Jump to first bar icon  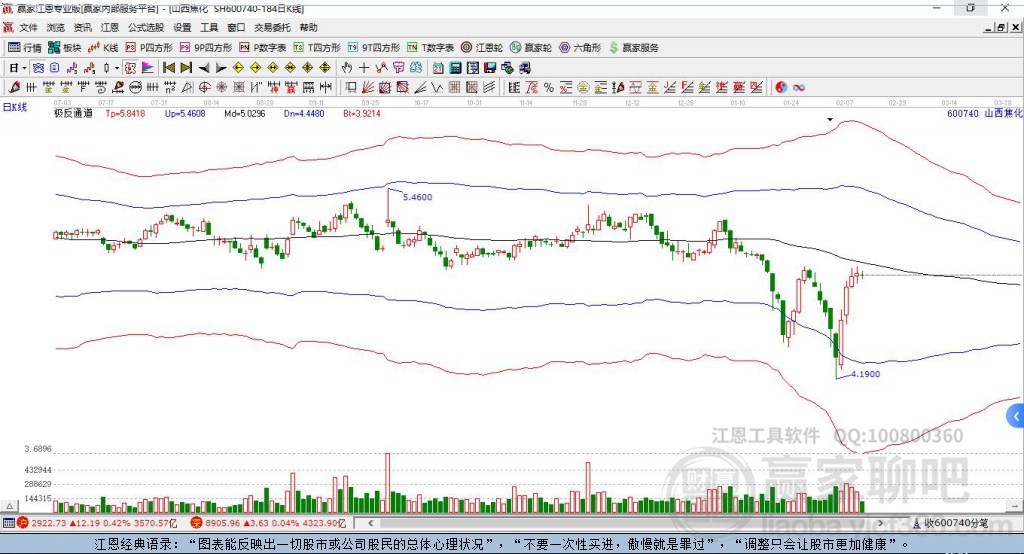168,68
